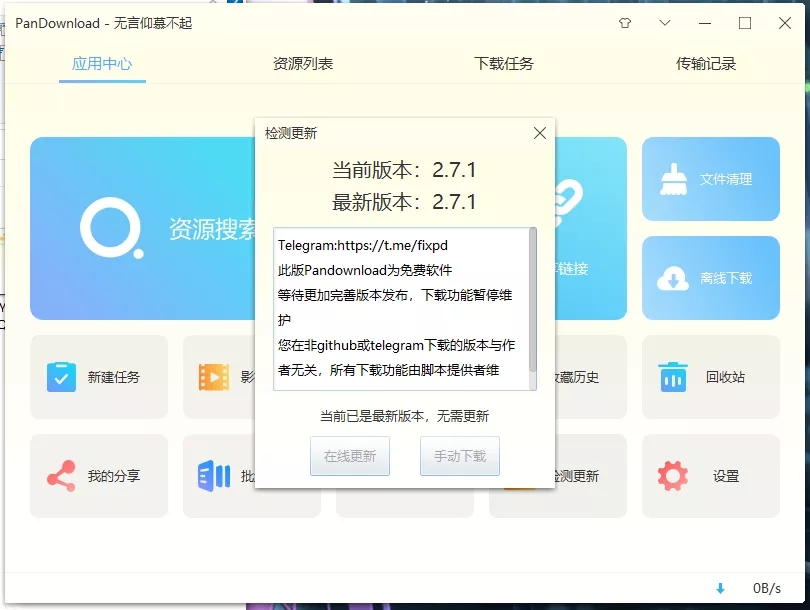Image resolution: width=810 pixels, height=610 pixels.
Task: Click the 新建任务 clipboard icon
Action: pyautogui.click(x=61, y=377)
